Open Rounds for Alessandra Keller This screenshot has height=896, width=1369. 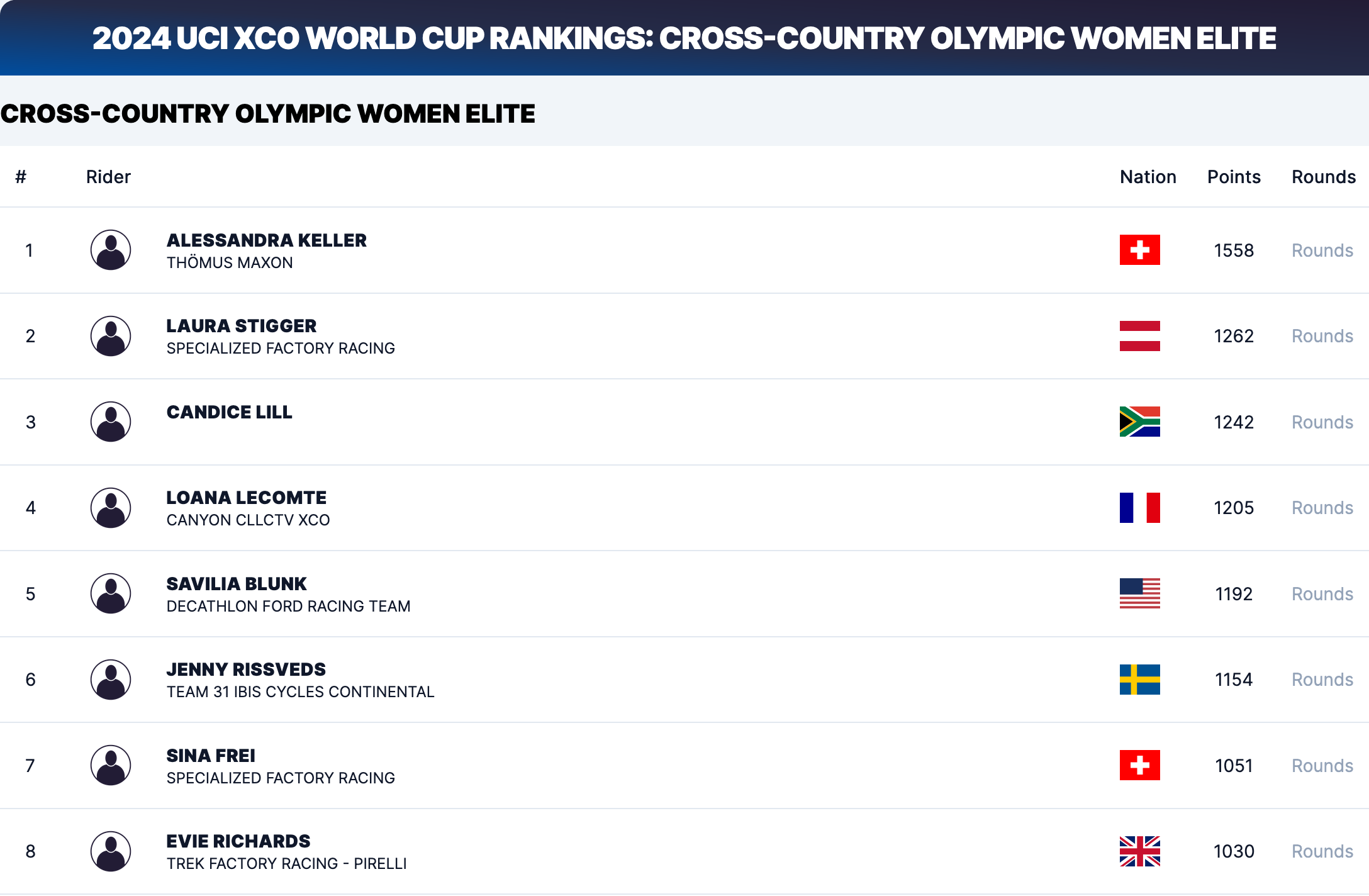coord(1322,250)
